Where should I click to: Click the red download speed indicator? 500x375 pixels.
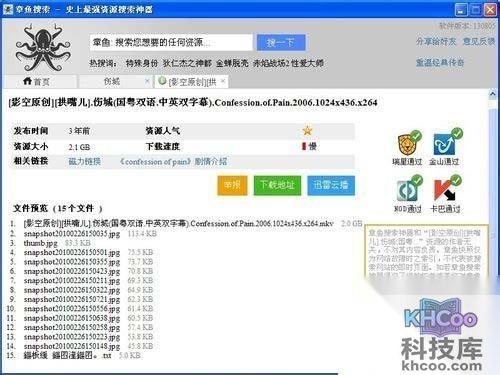point(304,146)
